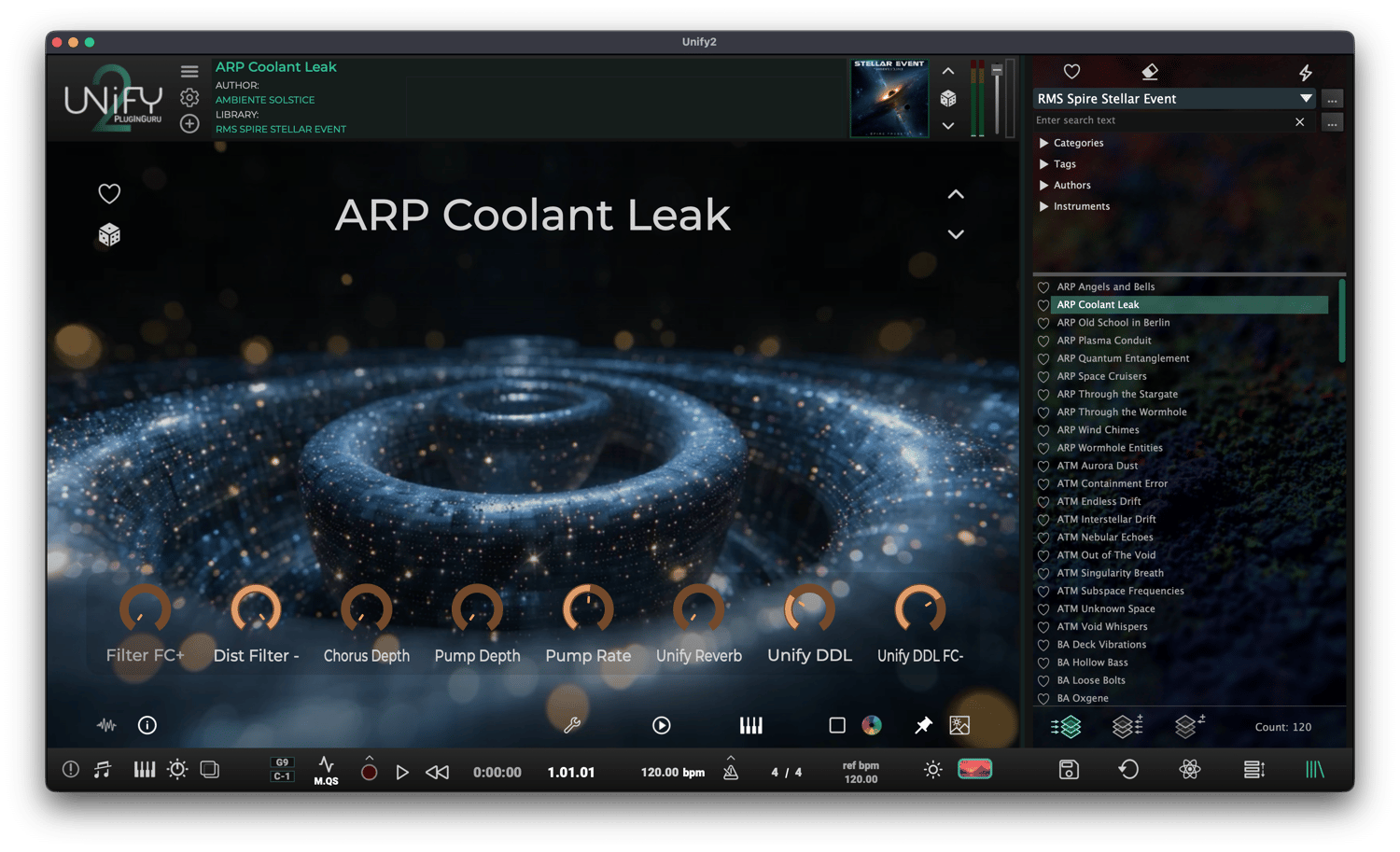Open the hamburger menu next to the Unify logo

tap(189, 72)
